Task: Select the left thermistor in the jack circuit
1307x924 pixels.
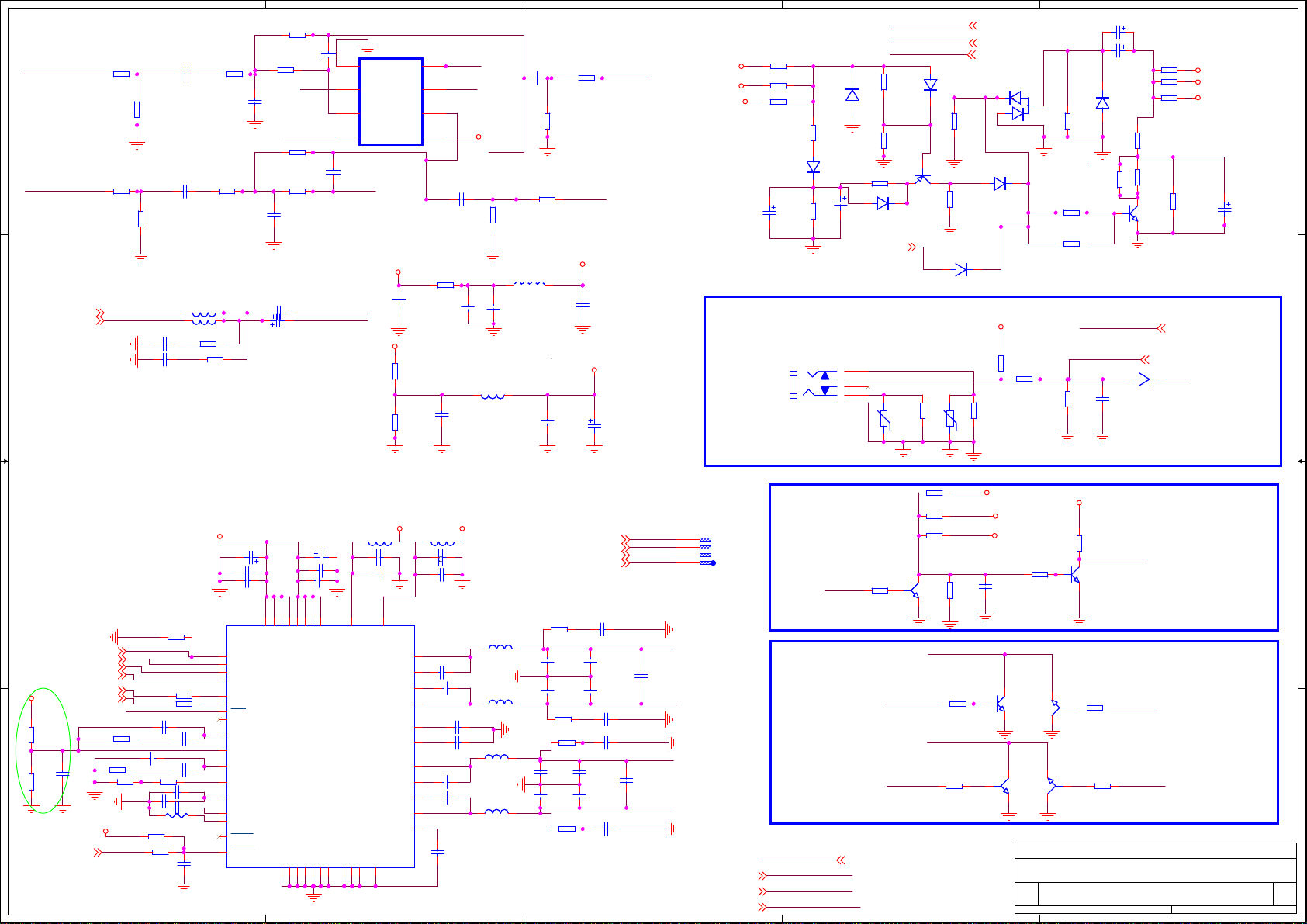Action: [883, 419]
